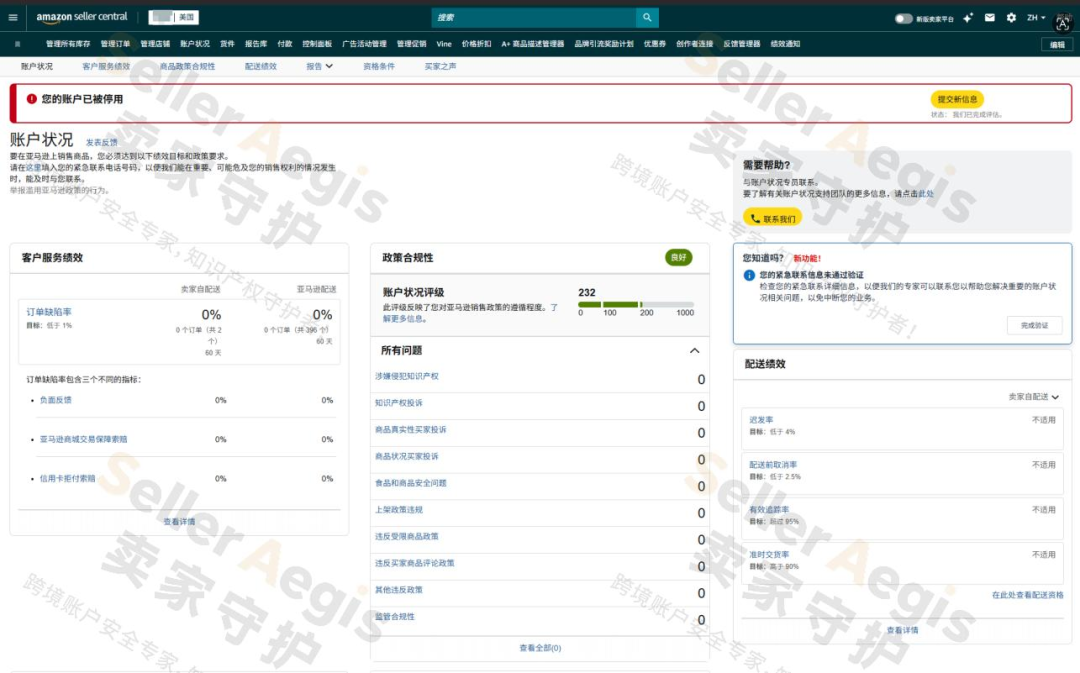Open the 涉嫌侵犯知识产权 issue link
Screen dimensions: 1080x673
[406, 376]
